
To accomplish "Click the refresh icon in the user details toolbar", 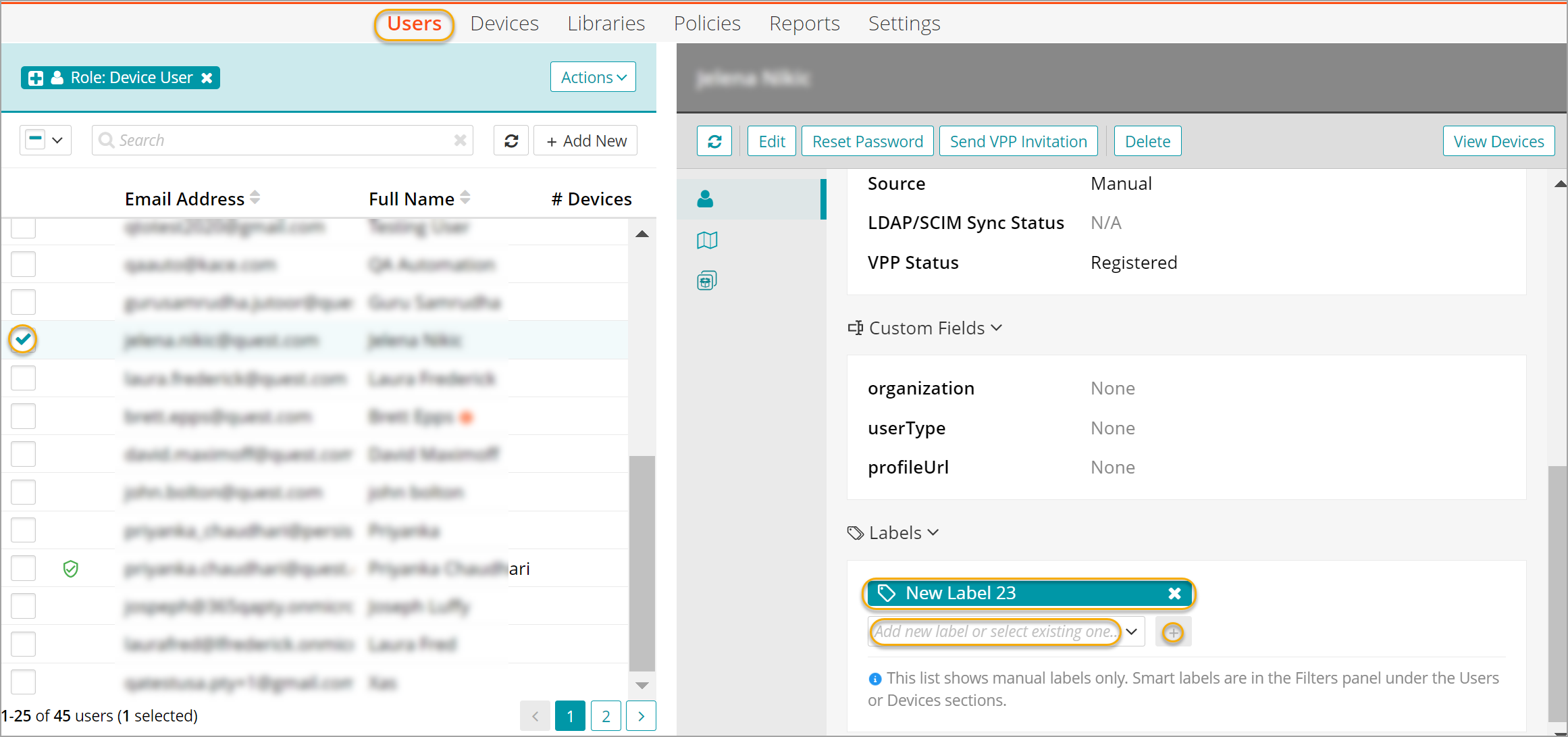I will click(x=714, y=141).
